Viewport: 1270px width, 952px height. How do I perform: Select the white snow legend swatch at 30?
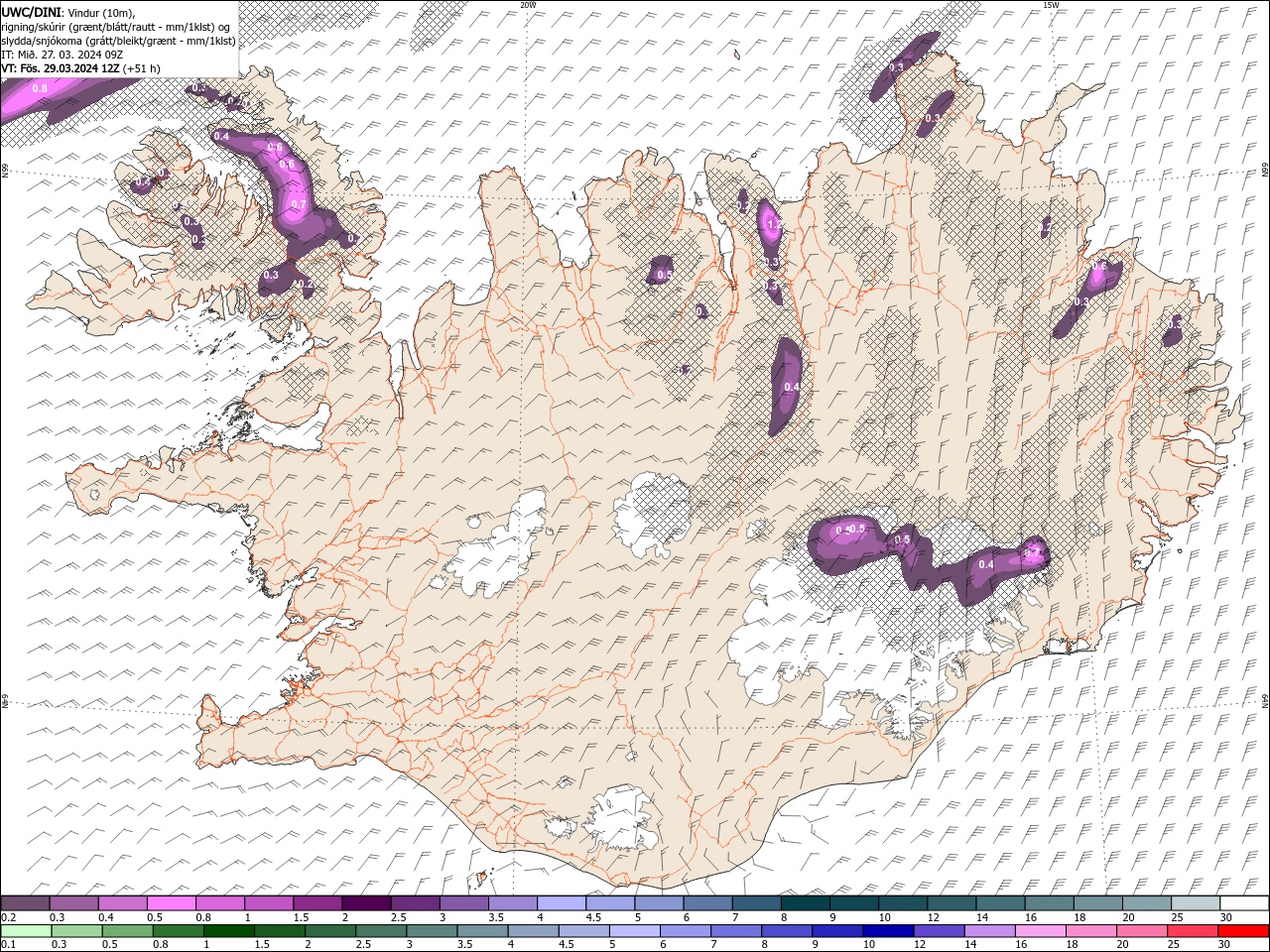click(x=1242, y=903)
